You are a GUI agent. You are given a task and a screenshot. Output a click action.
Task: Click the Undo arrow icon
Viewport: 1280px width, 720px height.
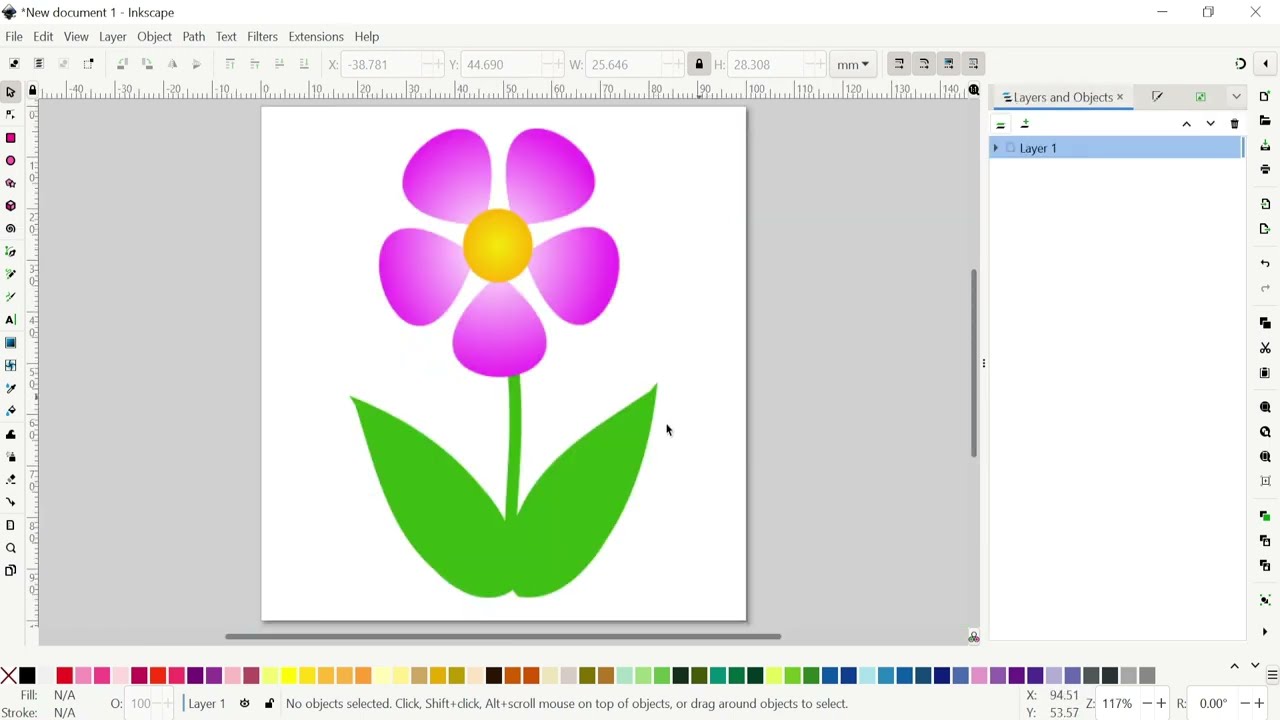pyautogui.click(x=1265, y=264)
